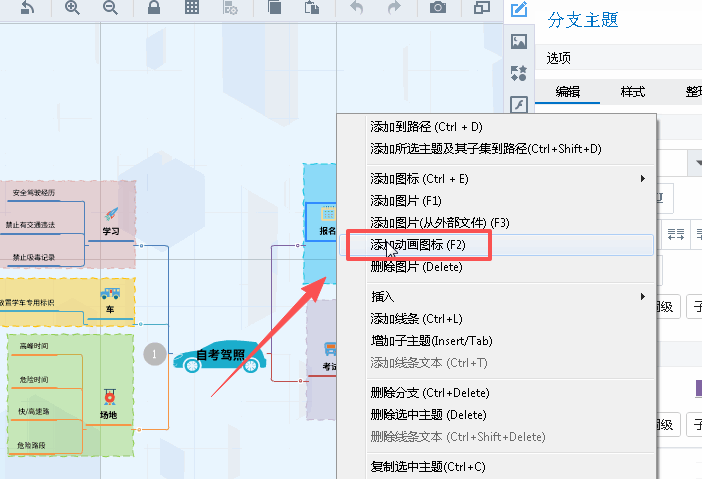Switch to the 编辑 tab

568,92
